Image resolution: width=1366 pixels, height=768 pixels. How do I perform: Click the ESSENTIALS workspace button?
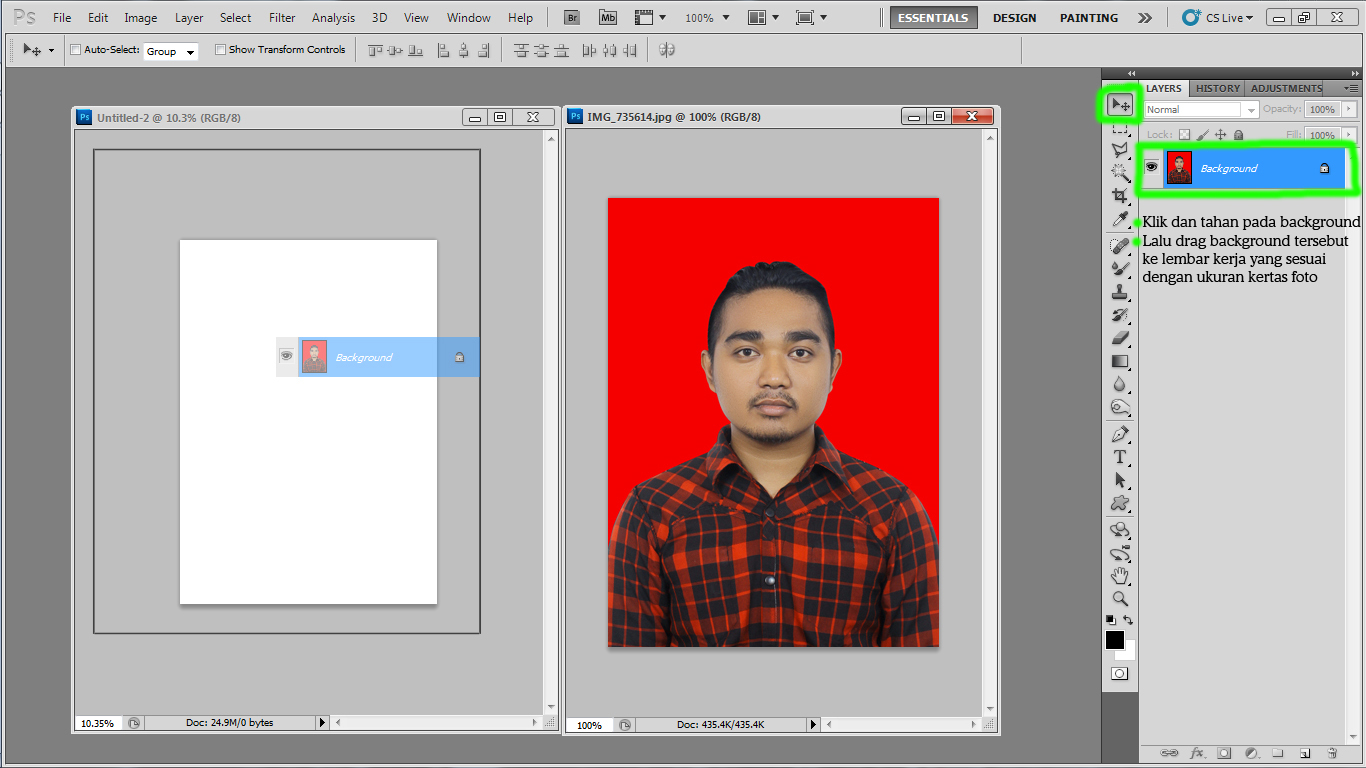click(933, 17)
